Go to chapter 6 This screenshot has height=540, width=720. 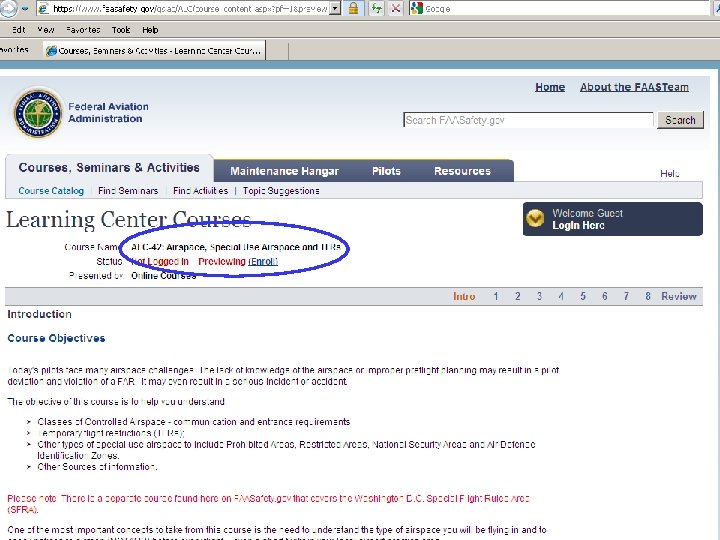604,296
